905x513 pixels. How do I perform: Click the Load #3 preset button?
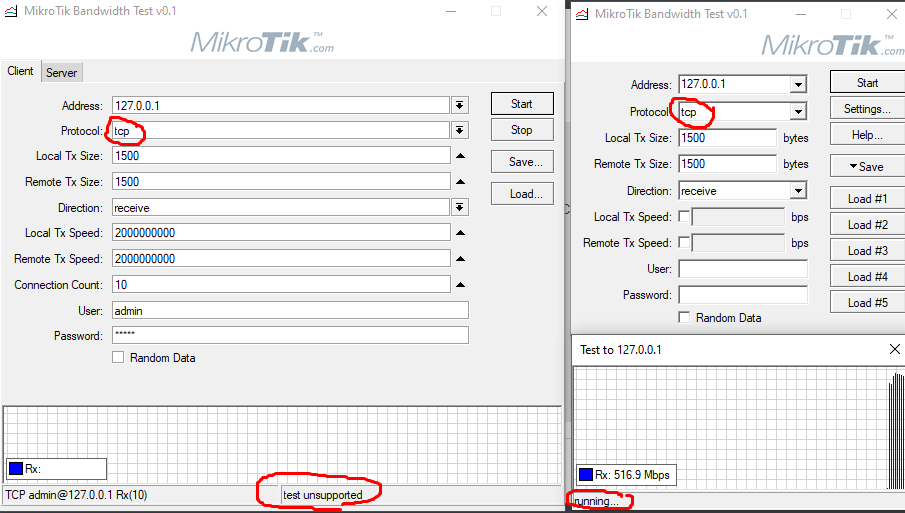[x=867, y=250]
